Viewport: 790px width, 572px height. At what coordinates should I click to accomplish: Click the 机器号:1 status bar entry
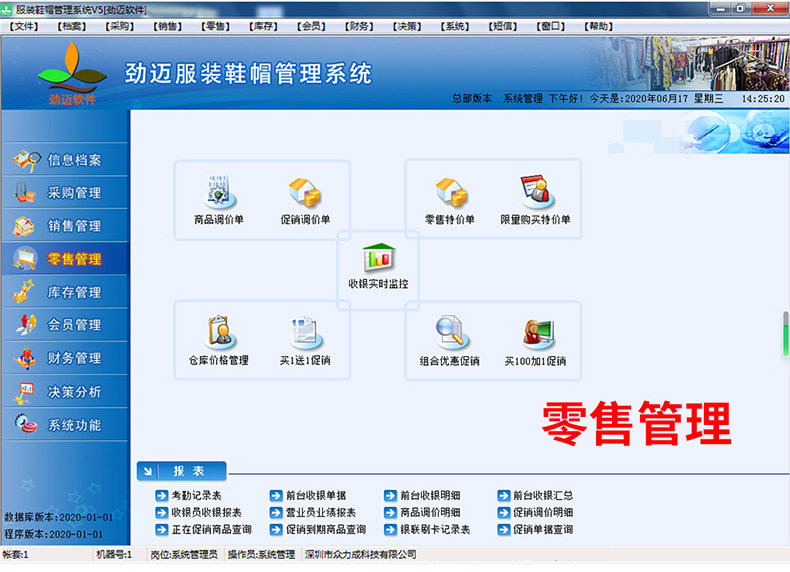114,554
